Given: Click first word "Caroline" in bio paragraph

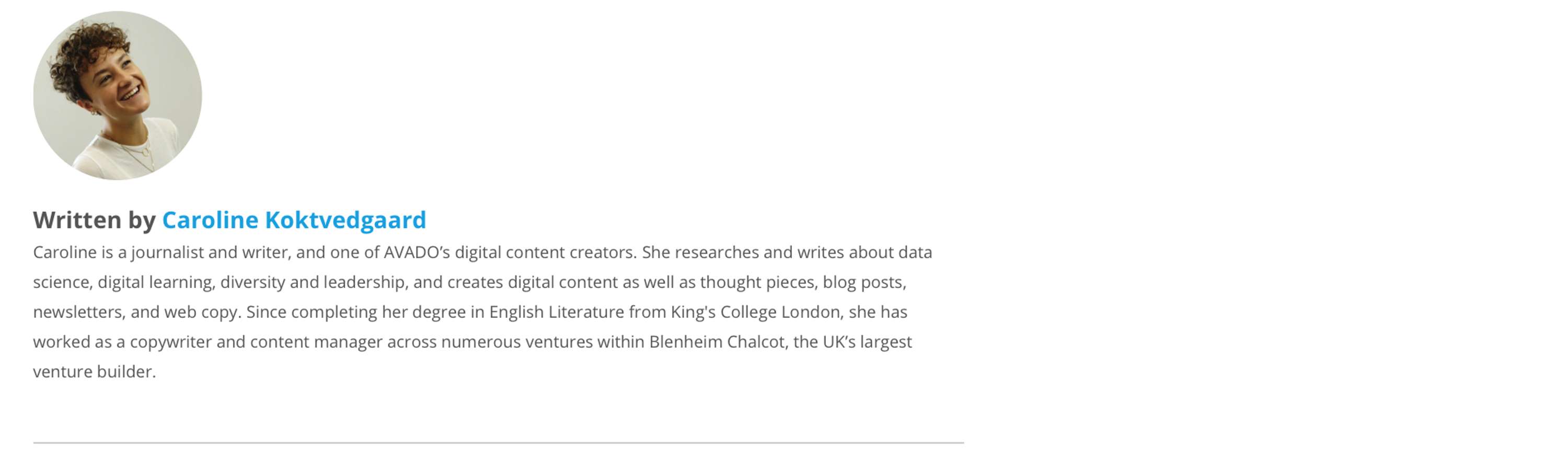Looking at the screenshot, I should point(64,252).
